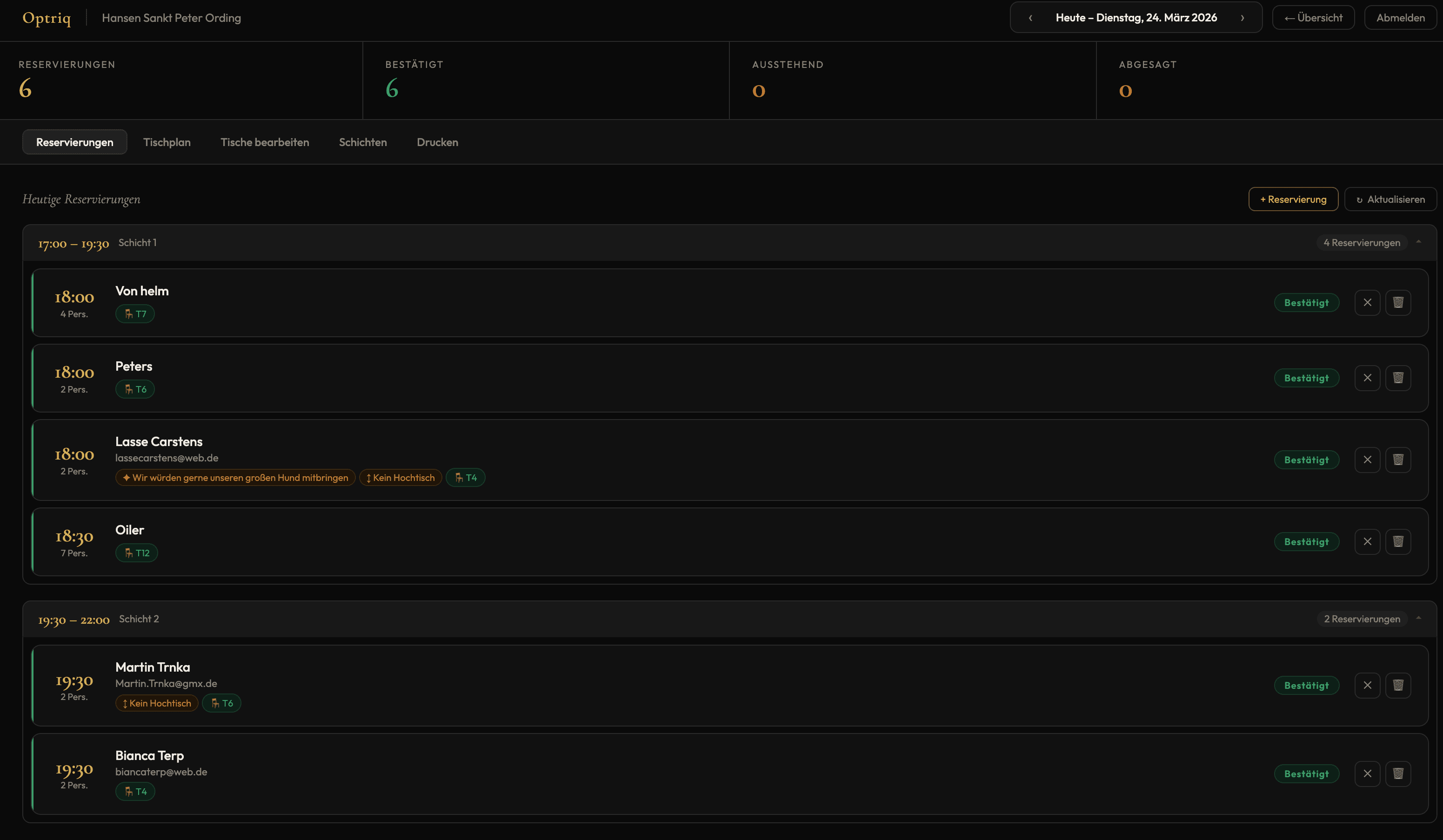The width and height of the screenshot is (1443, 840).
Task: Click the email lassecarstens@web.de
Action: (167, 458)
